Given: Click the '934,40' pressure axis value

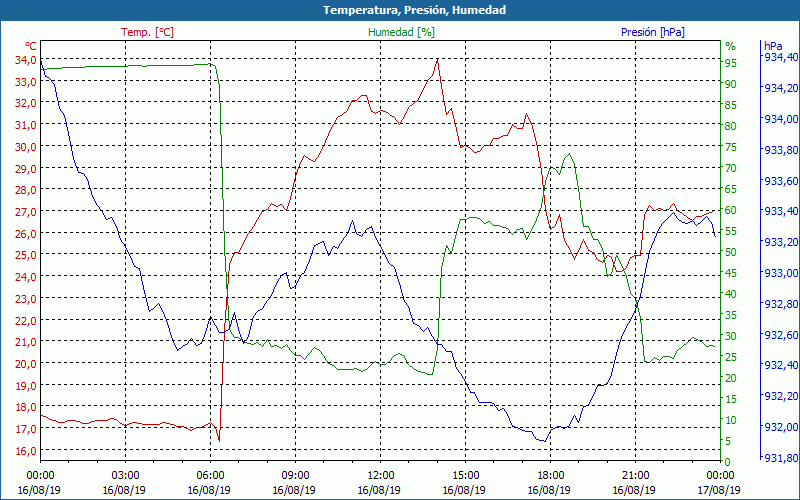Looking at the screenshot, I should [x=780, y=57].
